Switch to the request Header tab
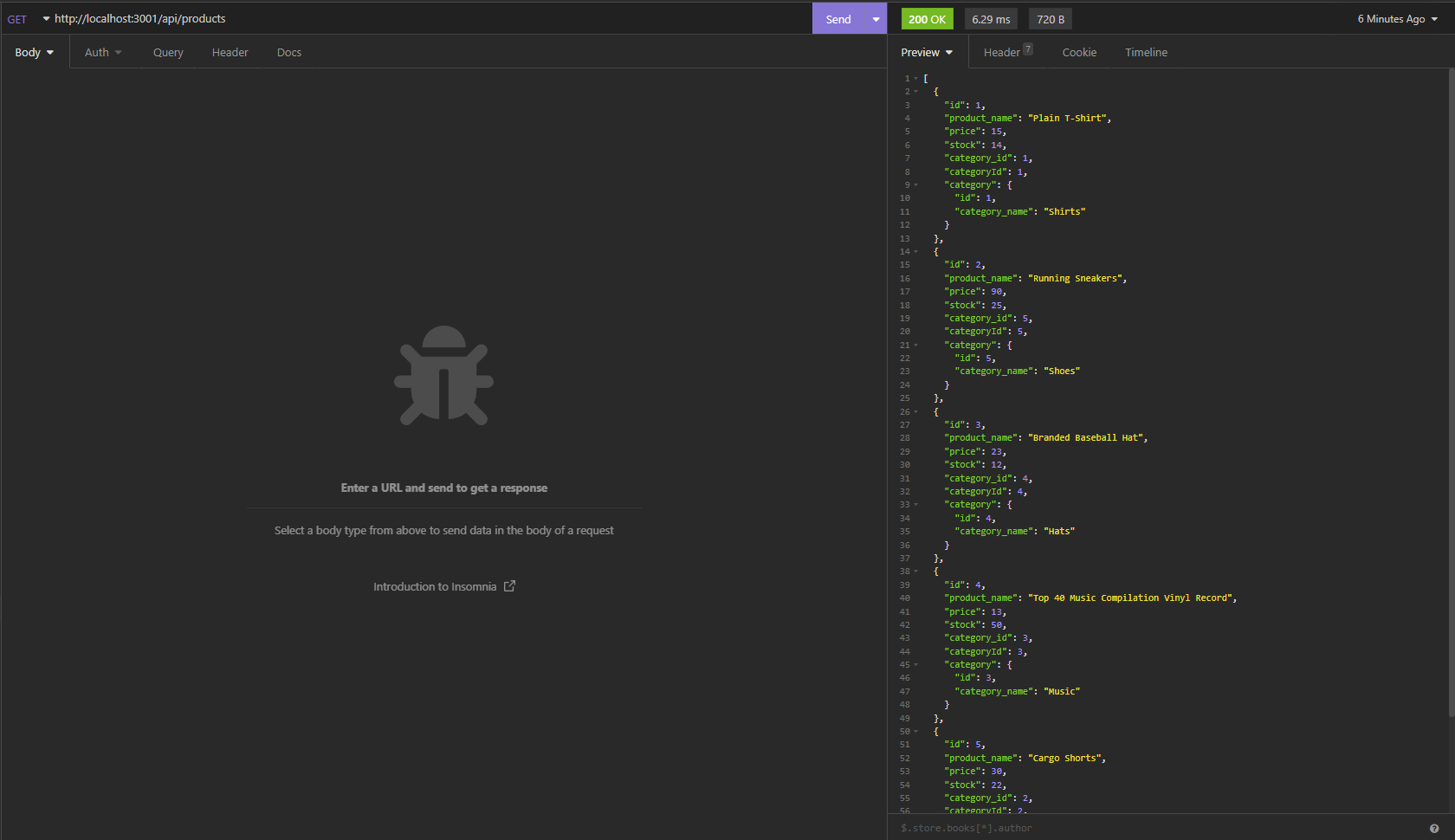The height and width of the screenshot is (840, 1455). click(x=230, y=53)
